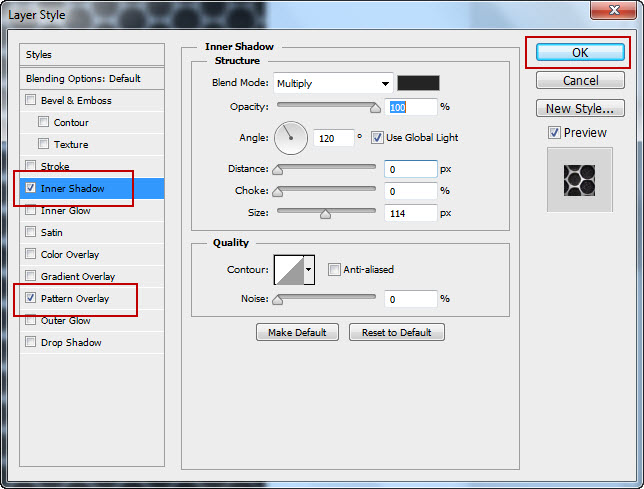
Task: Click the Angle value field
Action: pos(333,138)
